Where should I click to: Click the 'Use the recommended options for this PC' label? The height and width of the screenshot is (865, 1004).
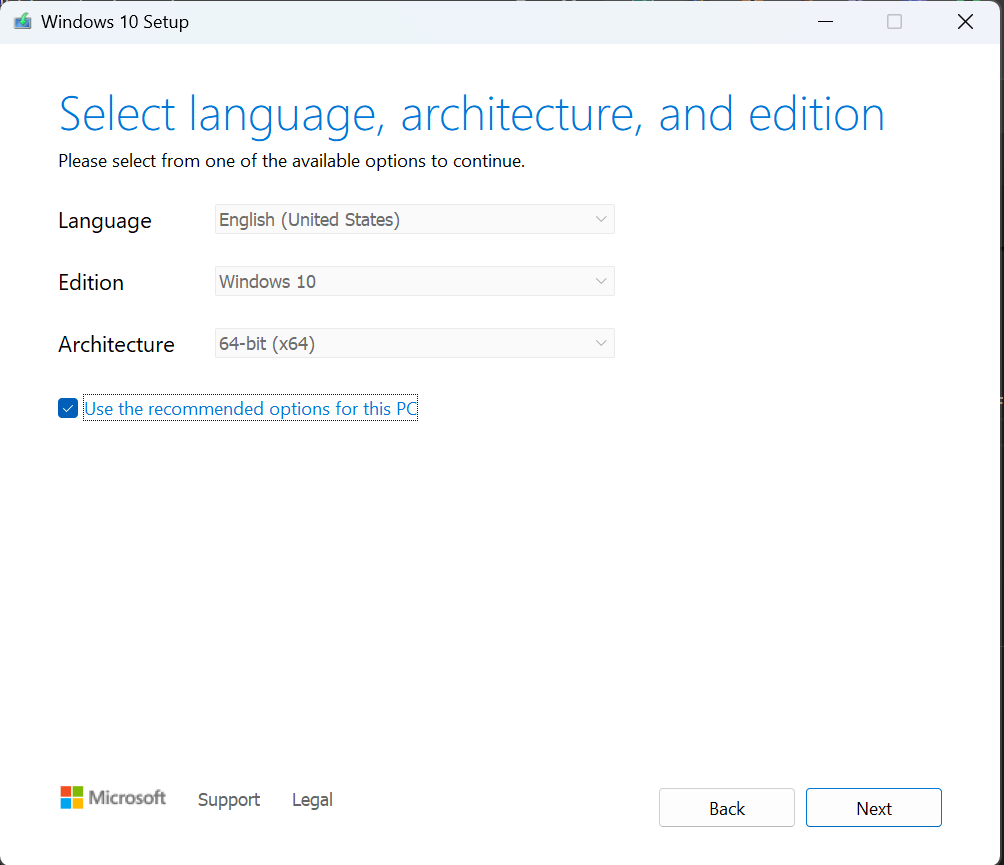(x=250, y=408)
